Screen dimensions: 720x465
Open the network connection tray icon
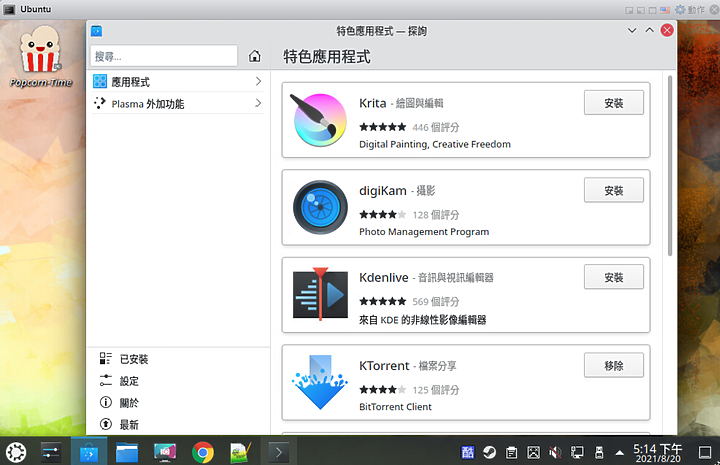(x=577, y=453)
